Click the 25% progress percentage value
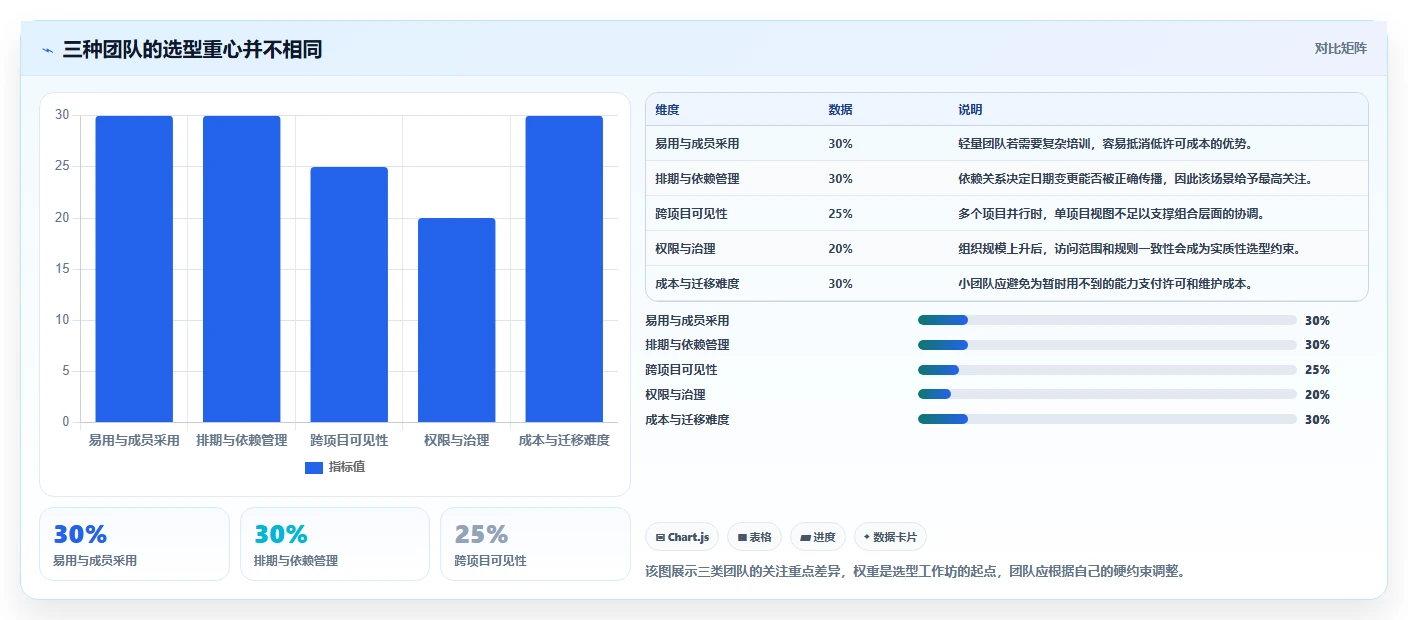 pos(1317,370)
